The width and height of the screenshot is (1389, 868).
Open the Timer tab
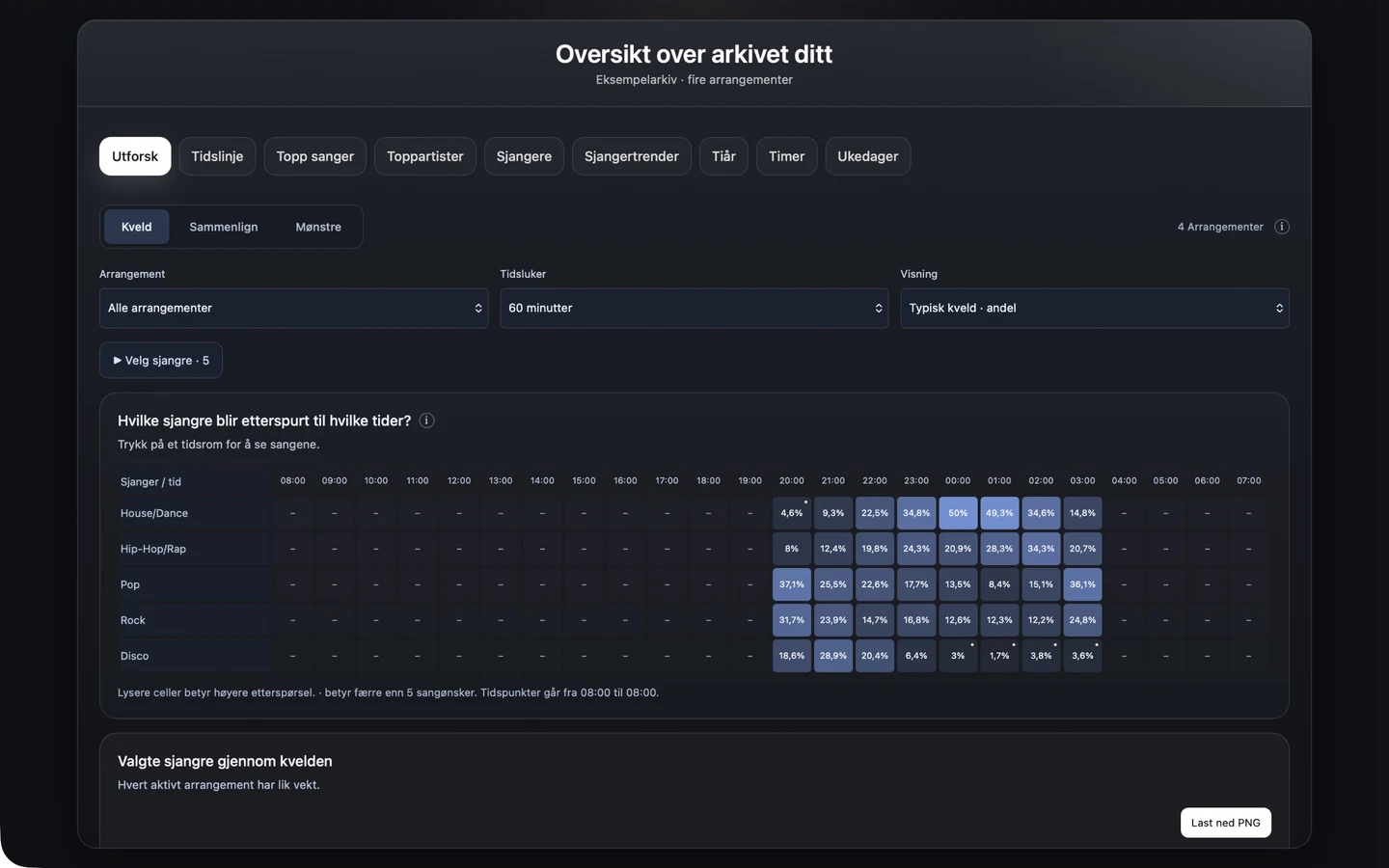(x=786, y=156)
